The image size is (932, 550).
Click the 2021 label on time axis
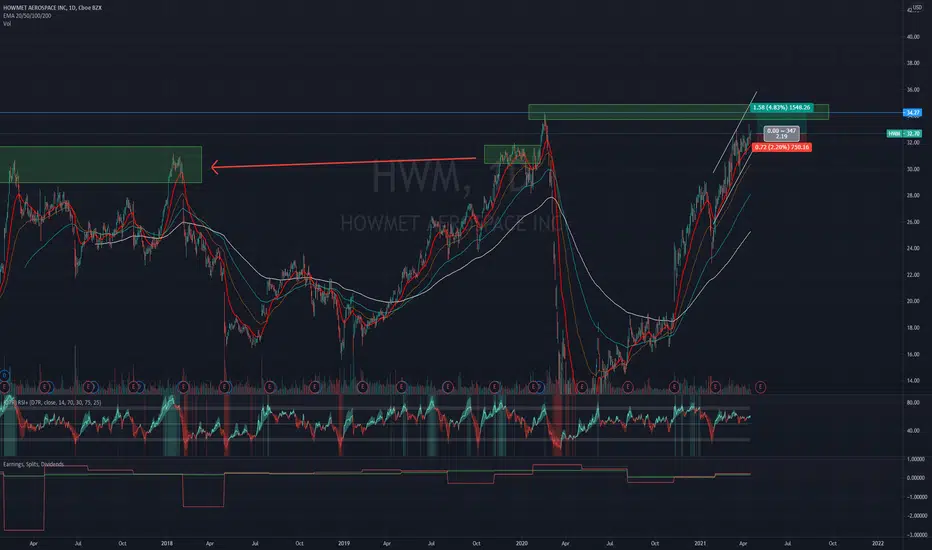pyautogui.click(x=700, y=543)
